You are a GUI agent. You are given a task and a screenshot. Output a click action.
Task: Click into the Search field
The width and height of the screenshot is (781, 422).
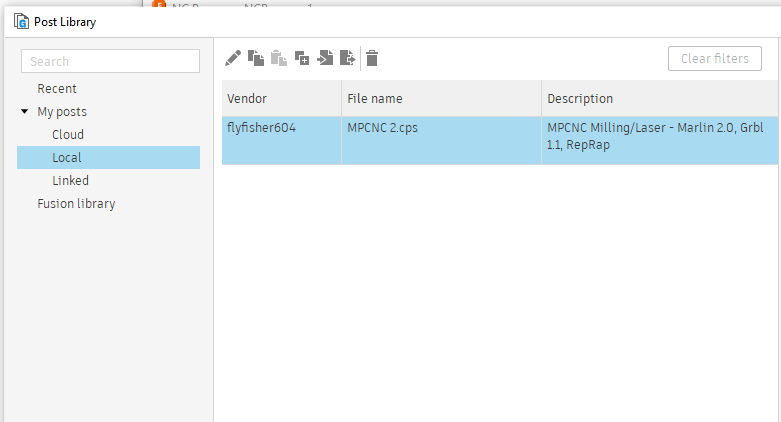pyautogui.click(x=110, y=62)
